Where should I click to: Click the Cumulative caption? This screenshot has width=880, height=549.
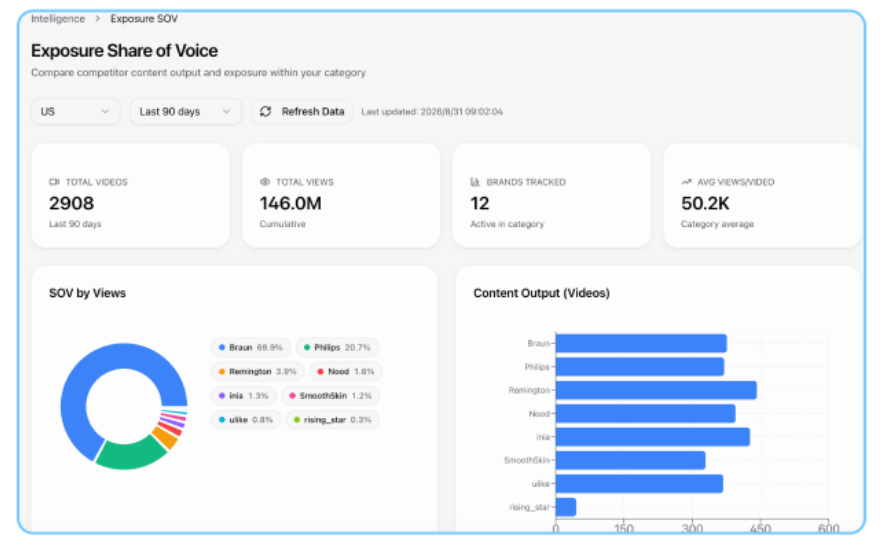283,224
